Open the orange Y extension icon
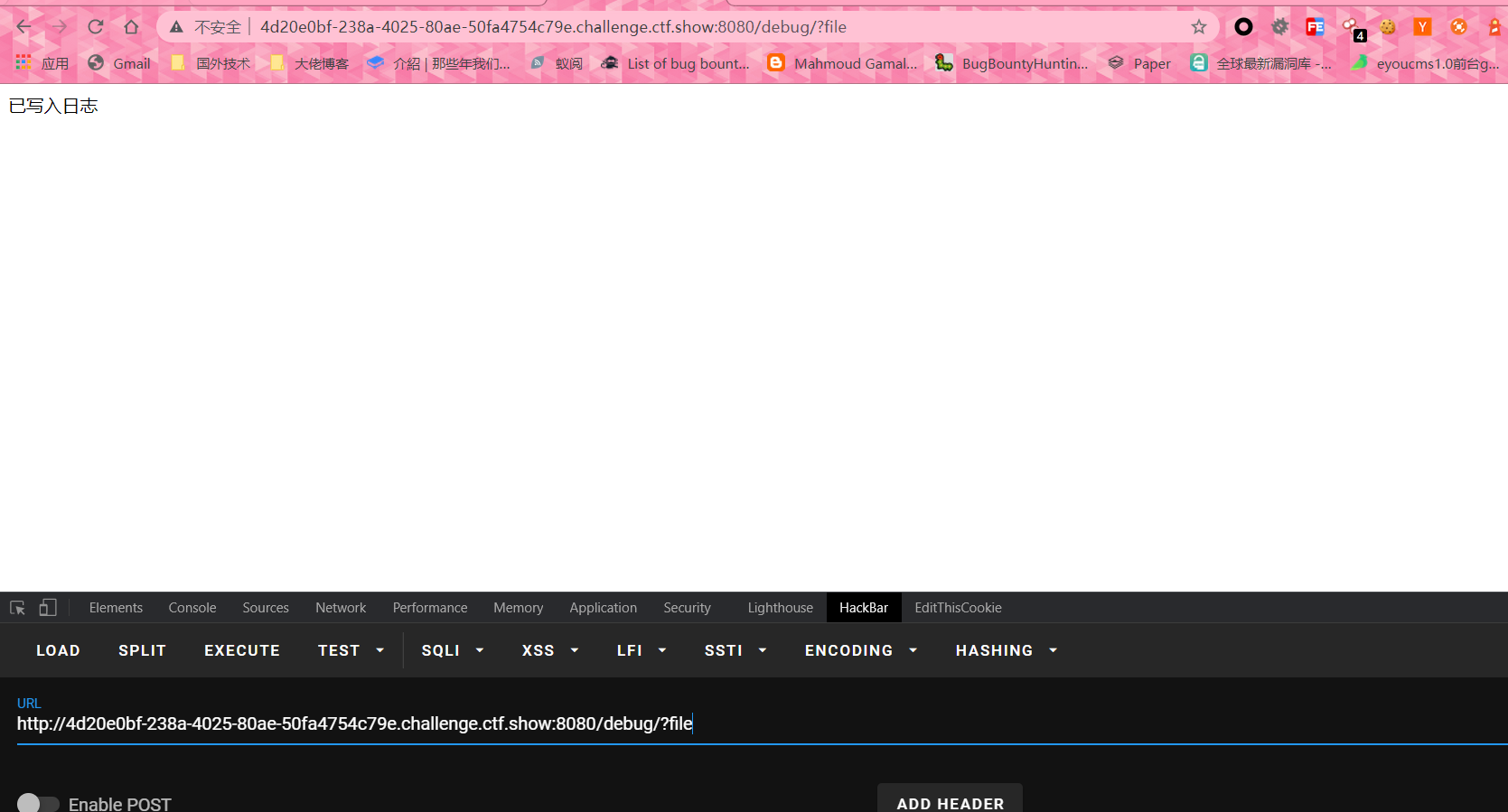 pos(1423,27)
